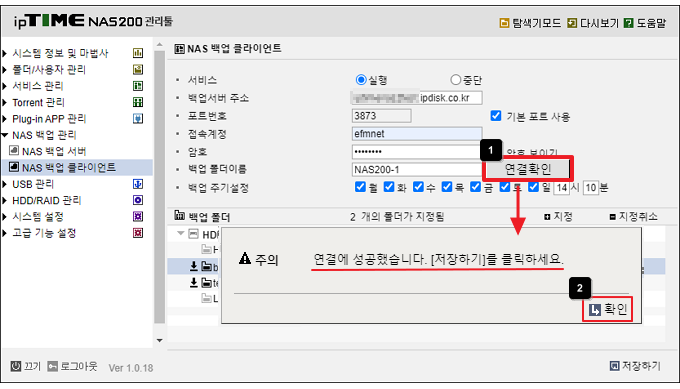Open the 도움말 help icon
The width and height of the screenshot is (680, 389).
[628, 23]
